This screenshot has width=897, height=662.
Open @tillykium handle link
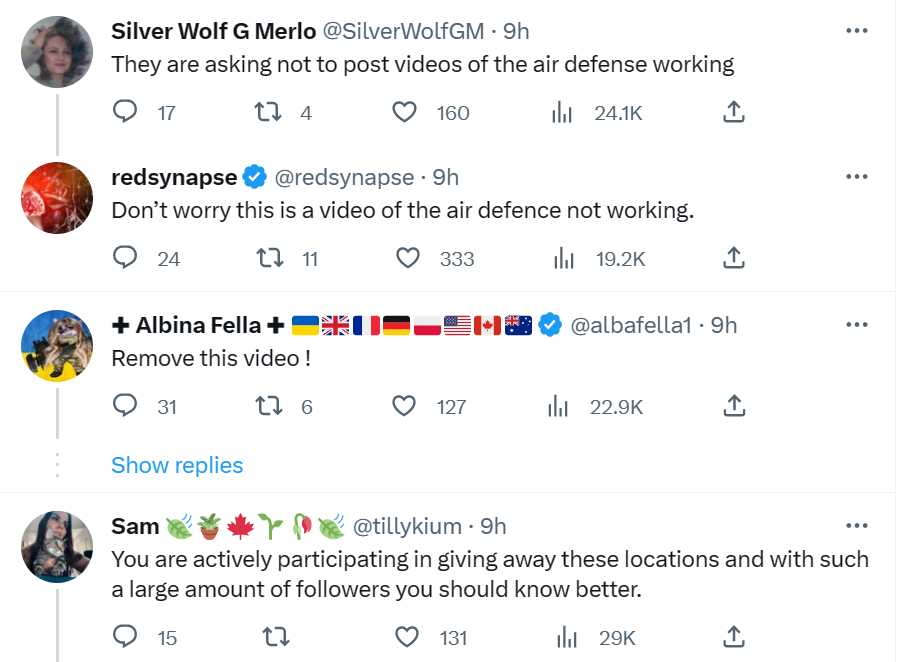click(407, 526)
